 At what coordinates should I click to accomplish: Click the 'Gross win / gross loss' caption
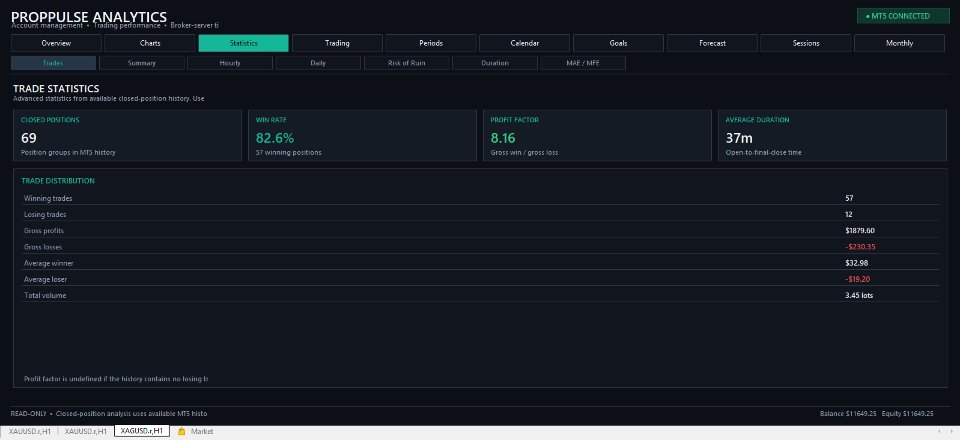pos(525,152)
